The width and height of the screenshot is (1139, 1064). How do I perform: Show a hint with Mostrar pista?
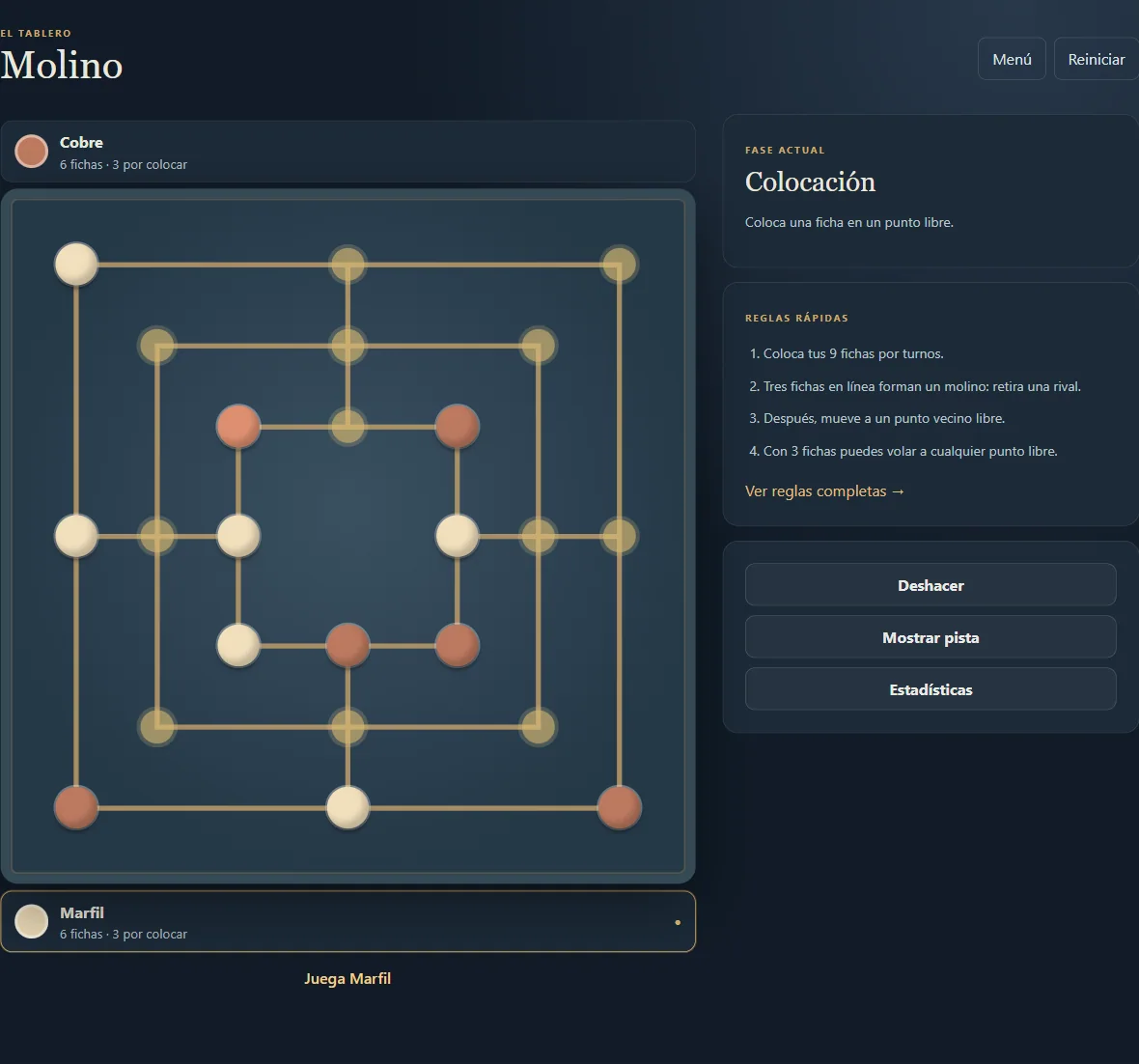(931, 637)
